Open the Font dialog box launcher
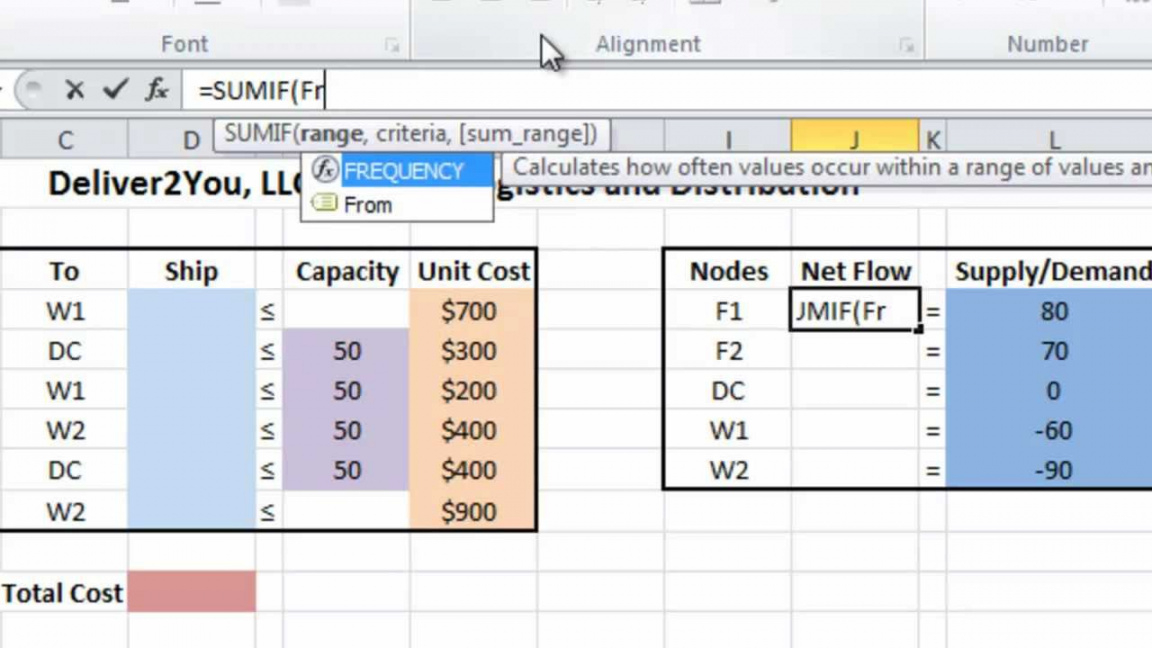Viewport: 1152px width, 648px height. (392, 46)
